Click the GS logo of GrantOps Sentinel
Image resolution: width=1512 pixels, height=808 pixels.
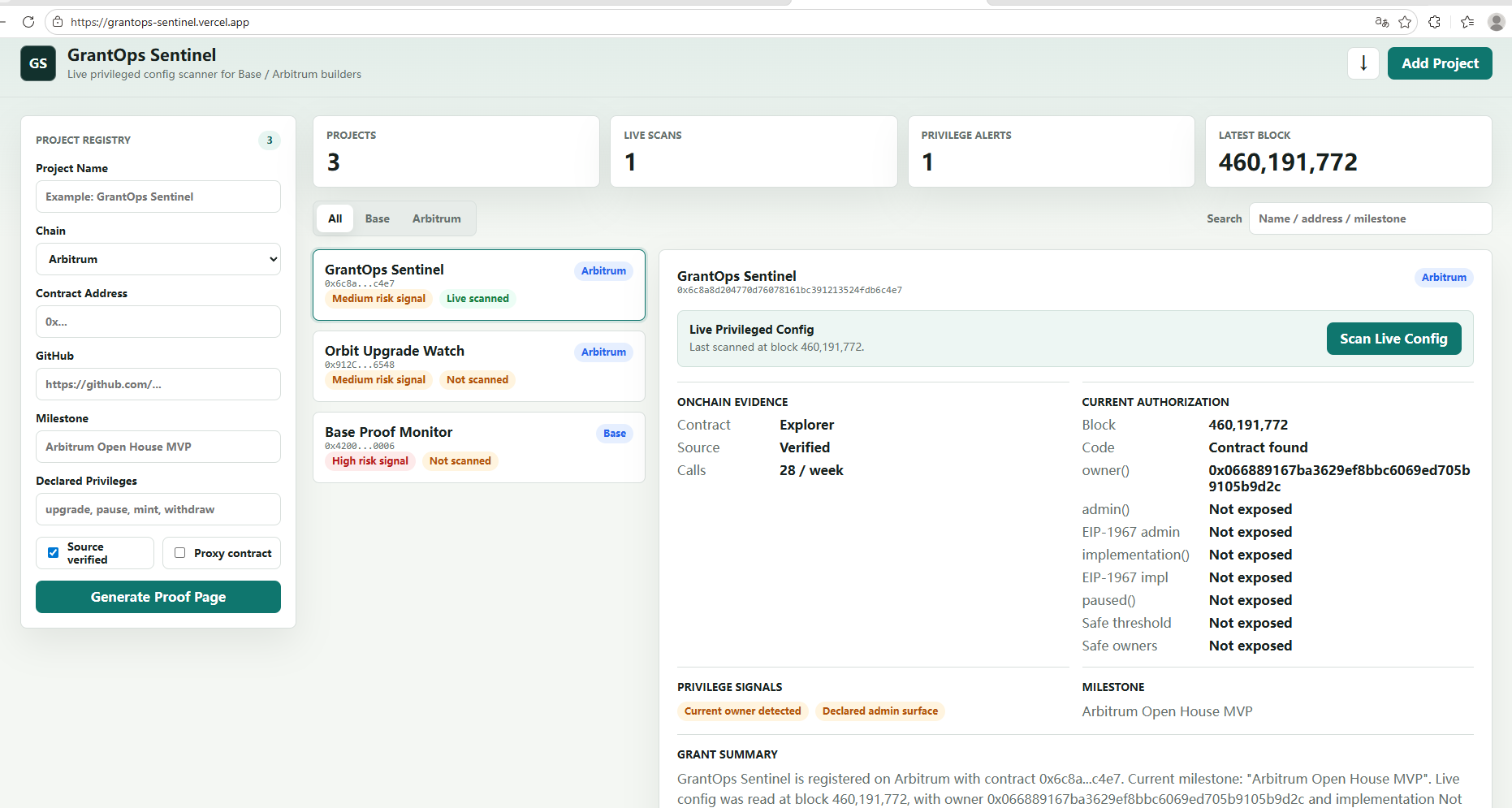click(x=38, y=63)
